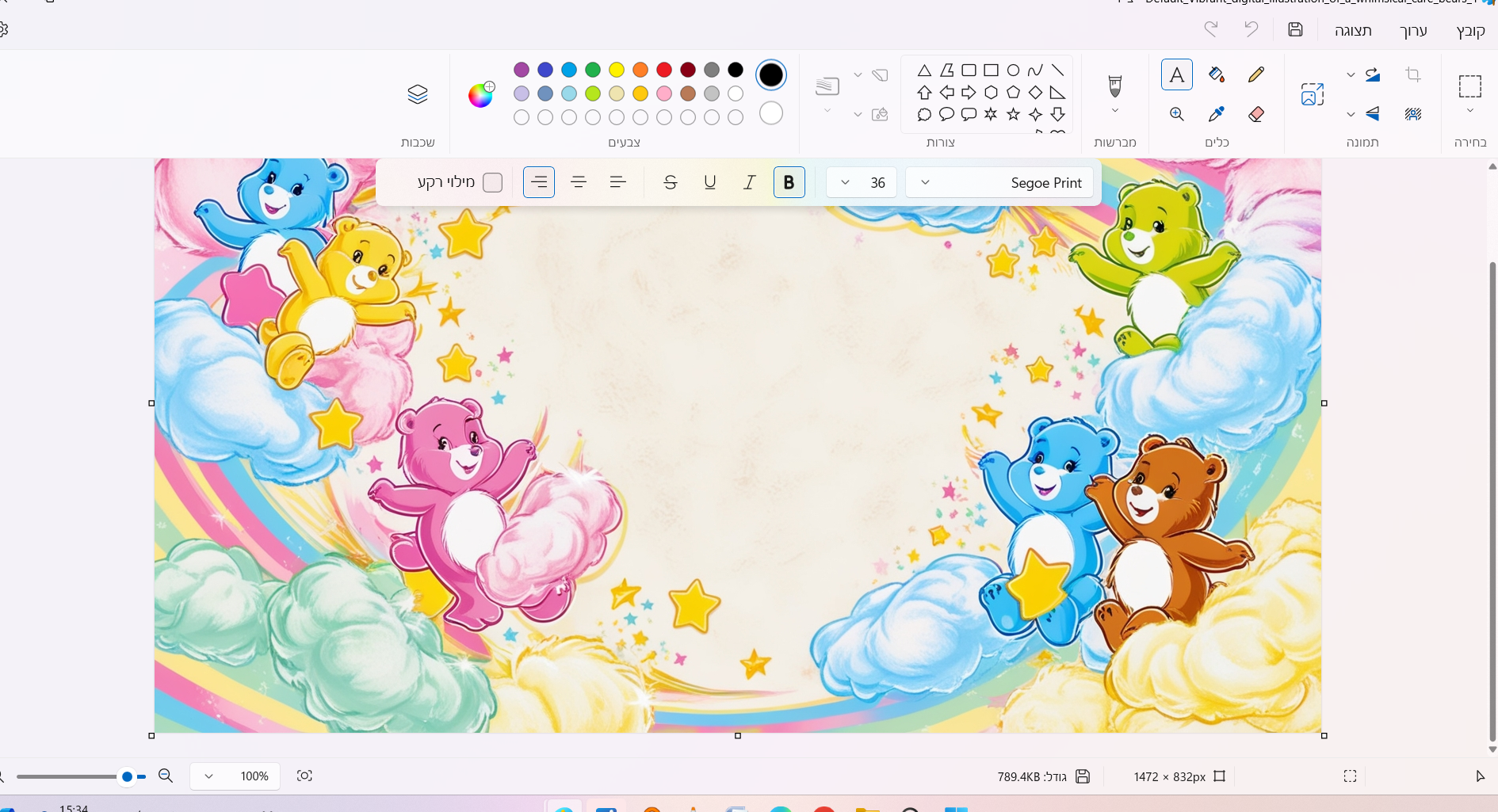
Task: Toggle Italic text formatting
Action: [x=749, y=182]
